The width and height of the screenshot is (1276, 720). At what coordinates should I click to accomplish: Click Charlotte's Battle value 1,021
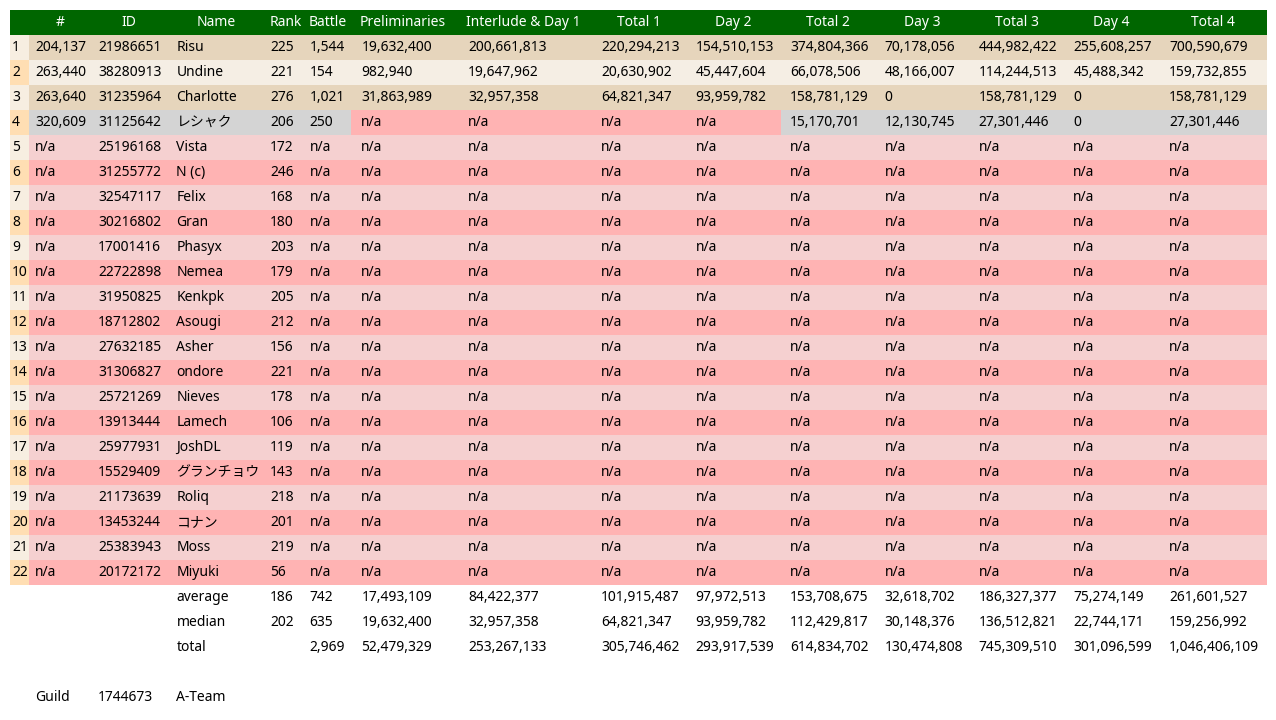click(x=327, y=97)
